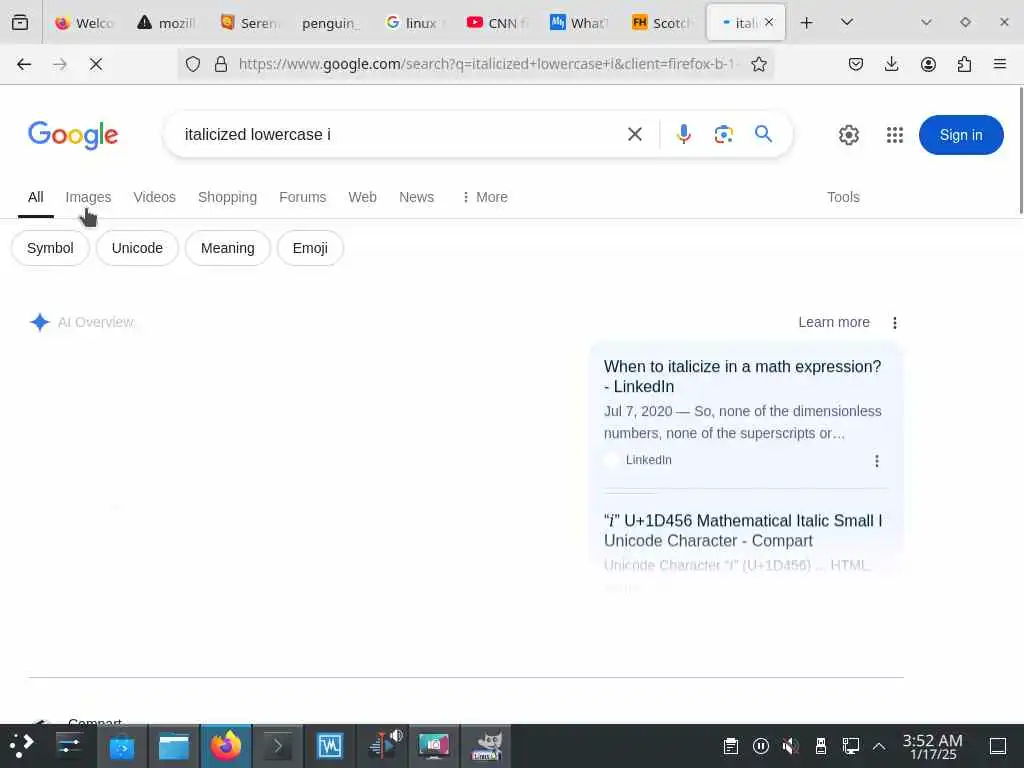
Task: Click the magnifier search button
Action: click(763, 135)
